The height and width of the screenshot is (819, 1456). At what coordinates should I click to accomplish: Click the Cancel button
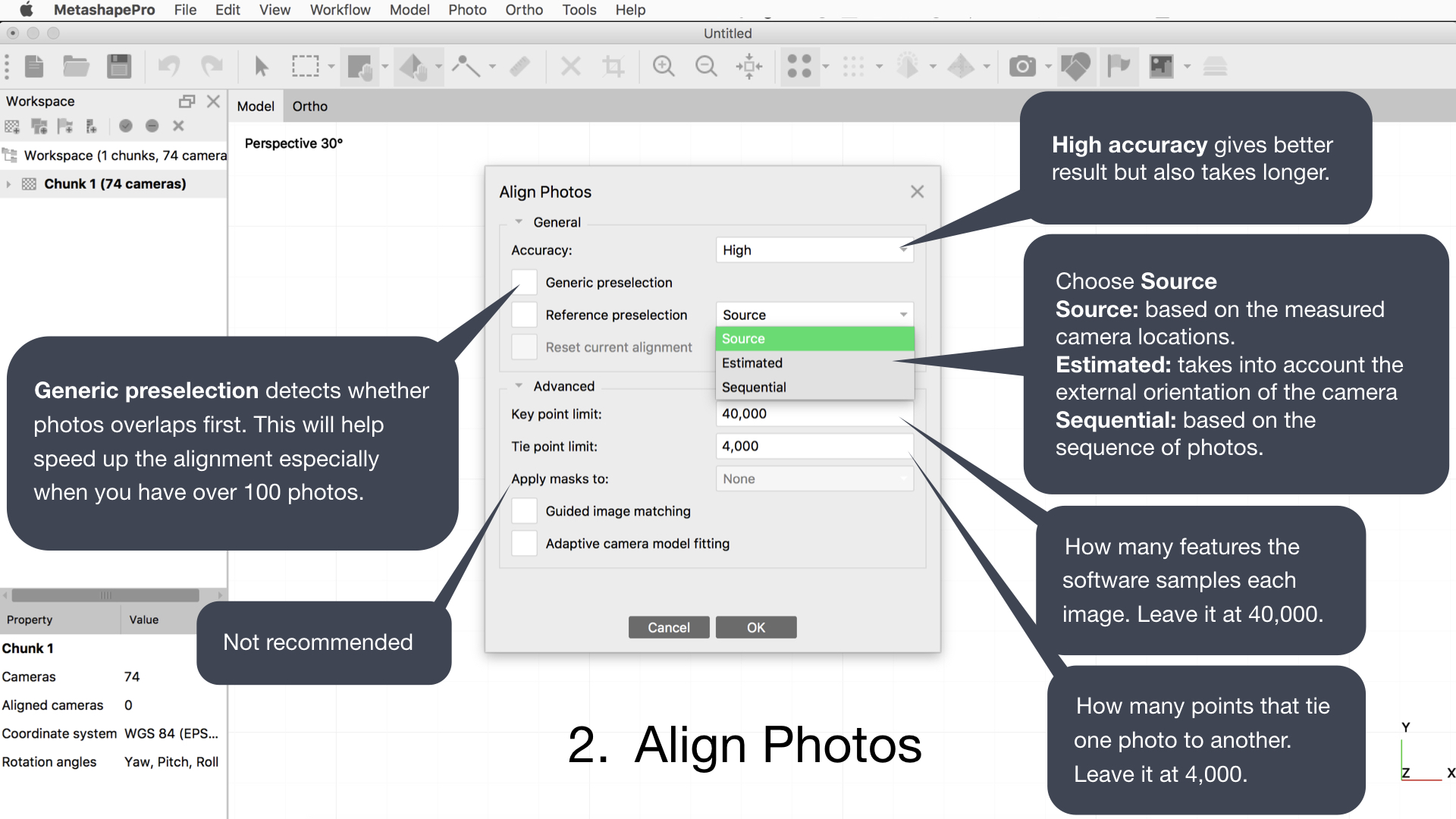tap(668, 627)
